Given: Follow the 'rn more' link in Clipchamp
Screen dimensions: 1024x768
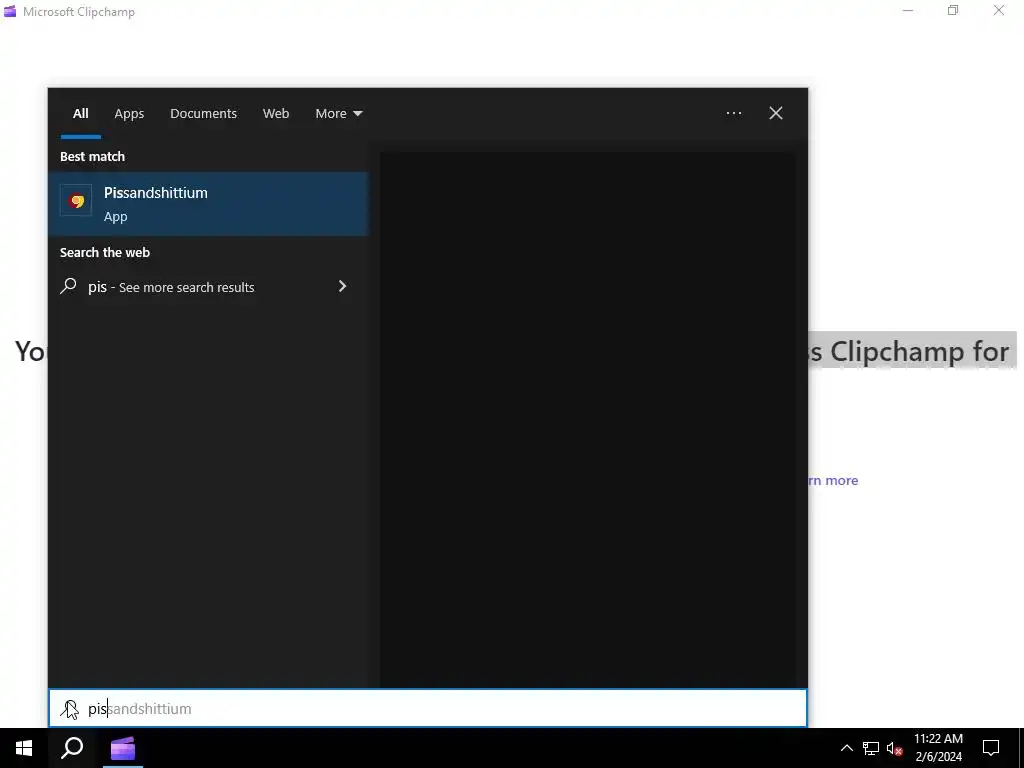Looking at the screenshot, I should (x=833, y=481).
